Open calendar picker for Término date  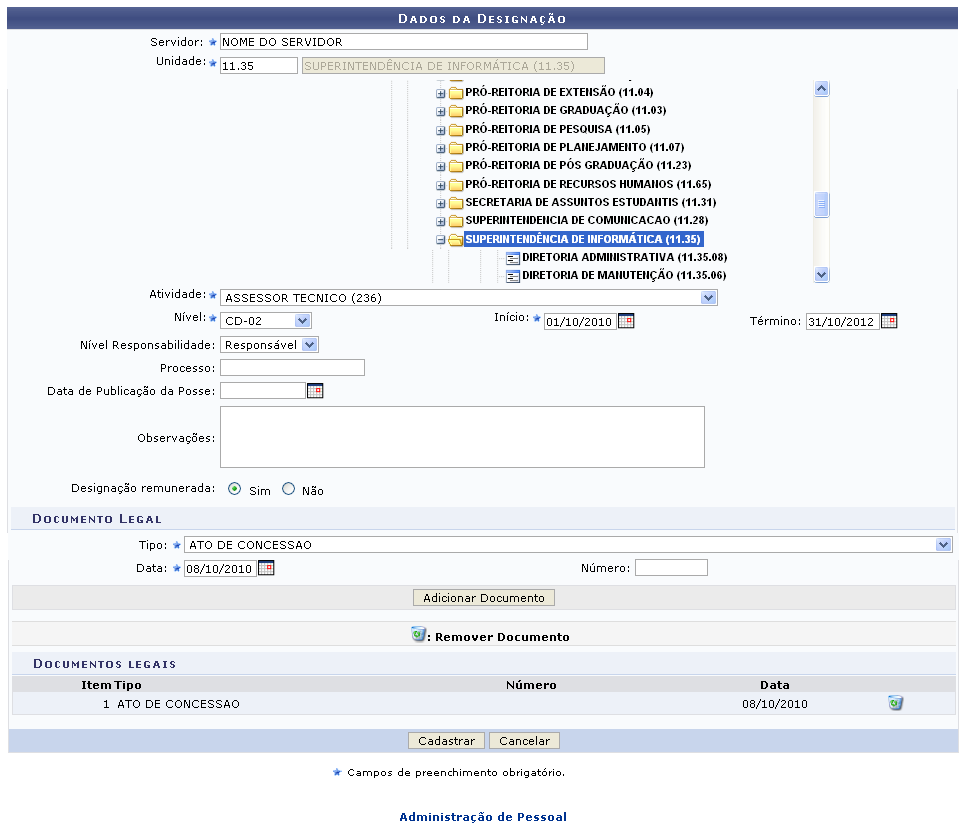pos(888,321)
